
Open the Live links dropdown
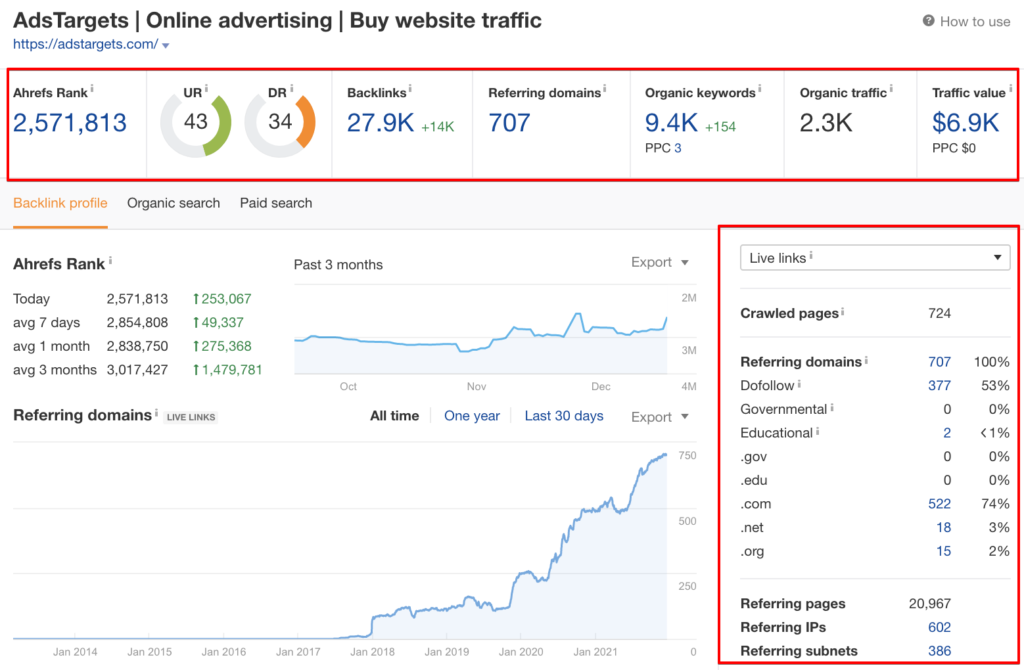(x=874, y=258)
